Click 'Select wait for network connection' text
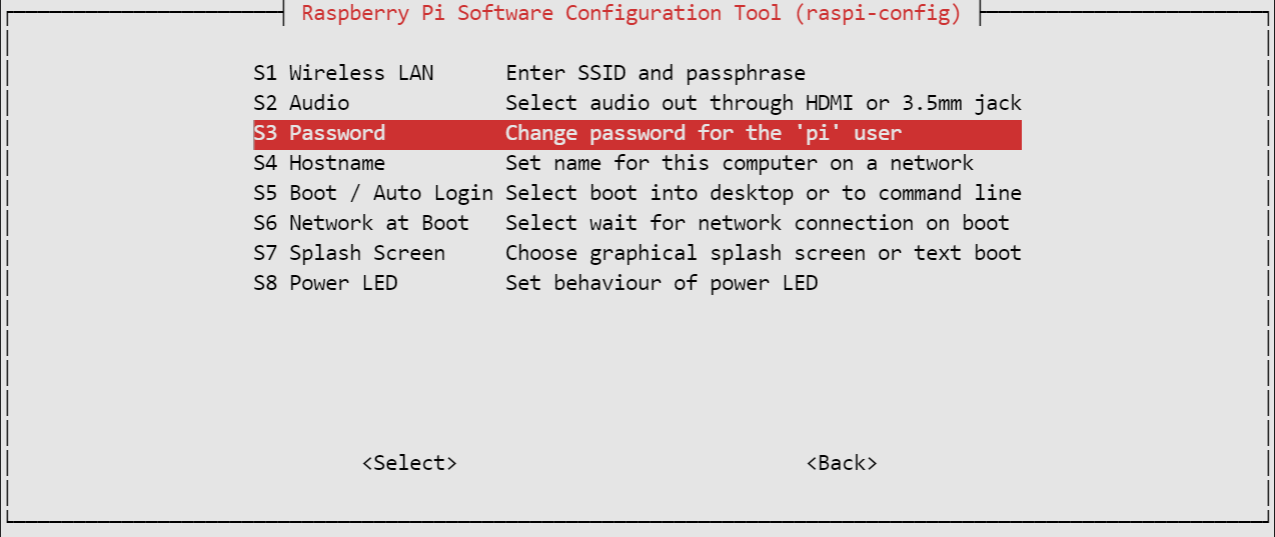Screen dimensions: 1275x537 [x=709, y=223]
